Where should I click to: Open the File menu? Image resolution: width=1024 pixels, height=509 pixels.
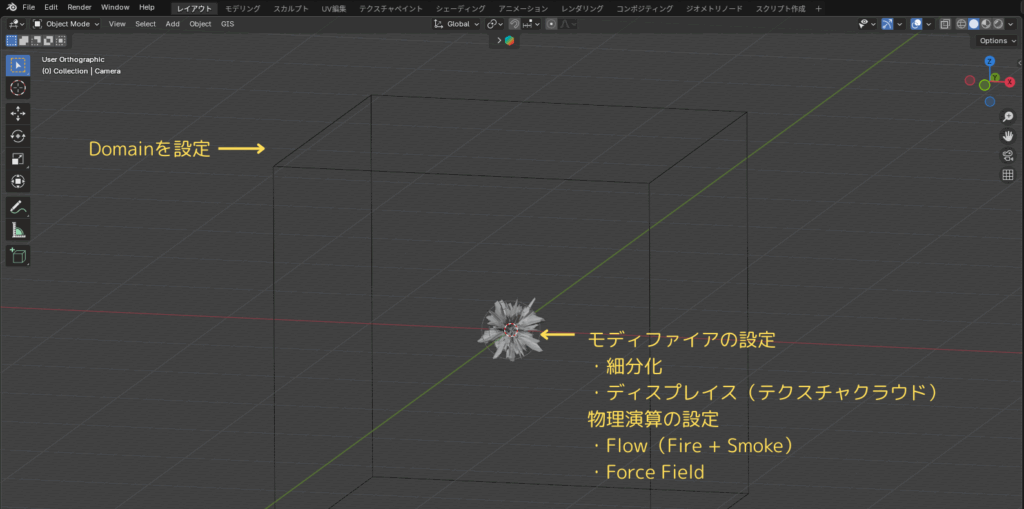(x=29, y=8)
